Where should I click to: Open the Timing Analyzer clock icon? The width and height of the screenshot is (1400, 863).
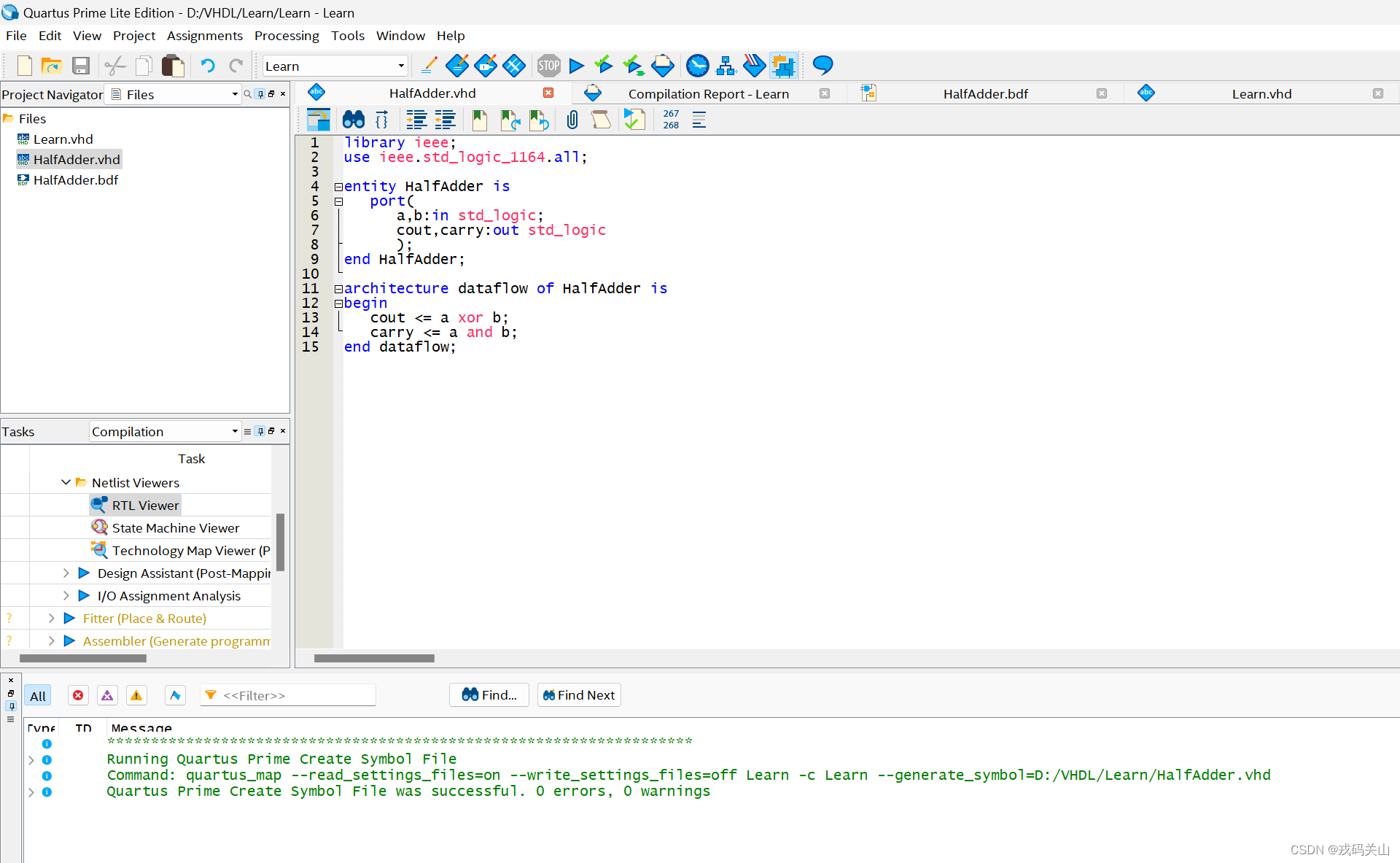click(697, 66)
